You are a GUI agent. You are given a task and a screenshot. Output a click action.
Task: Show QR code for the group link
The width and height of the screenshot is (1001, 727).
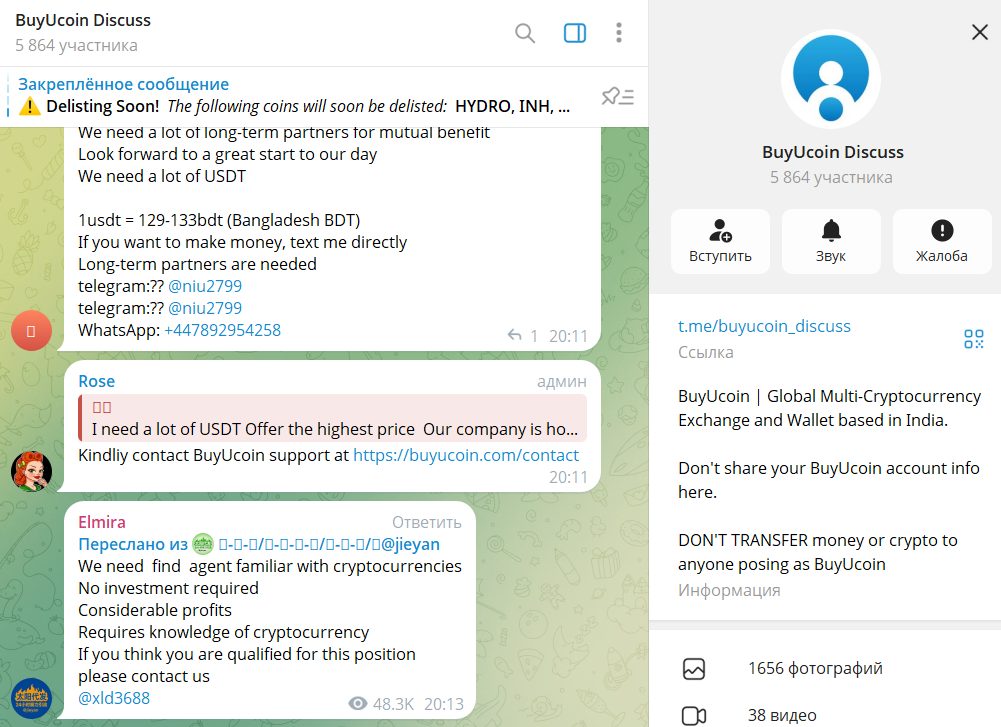tap(974, 339)
